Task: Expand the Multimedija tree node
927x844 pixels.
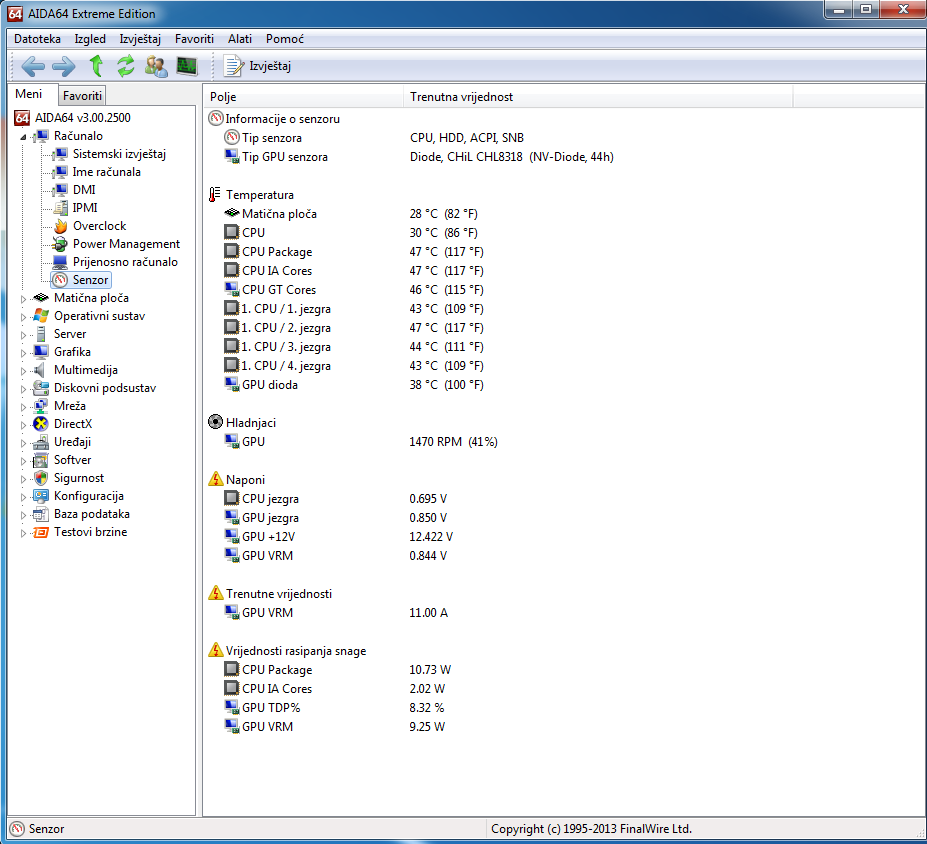Action: click(23, 371)
